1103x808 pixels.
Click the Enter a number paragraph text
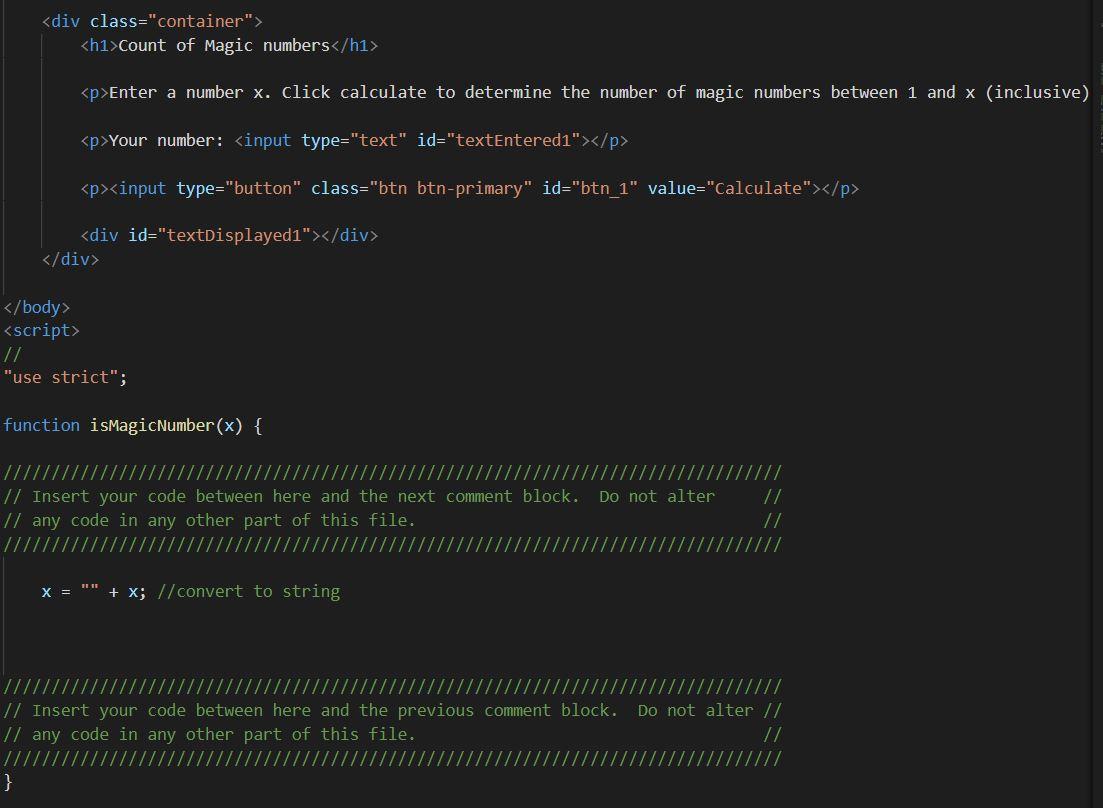pos(300,92)
